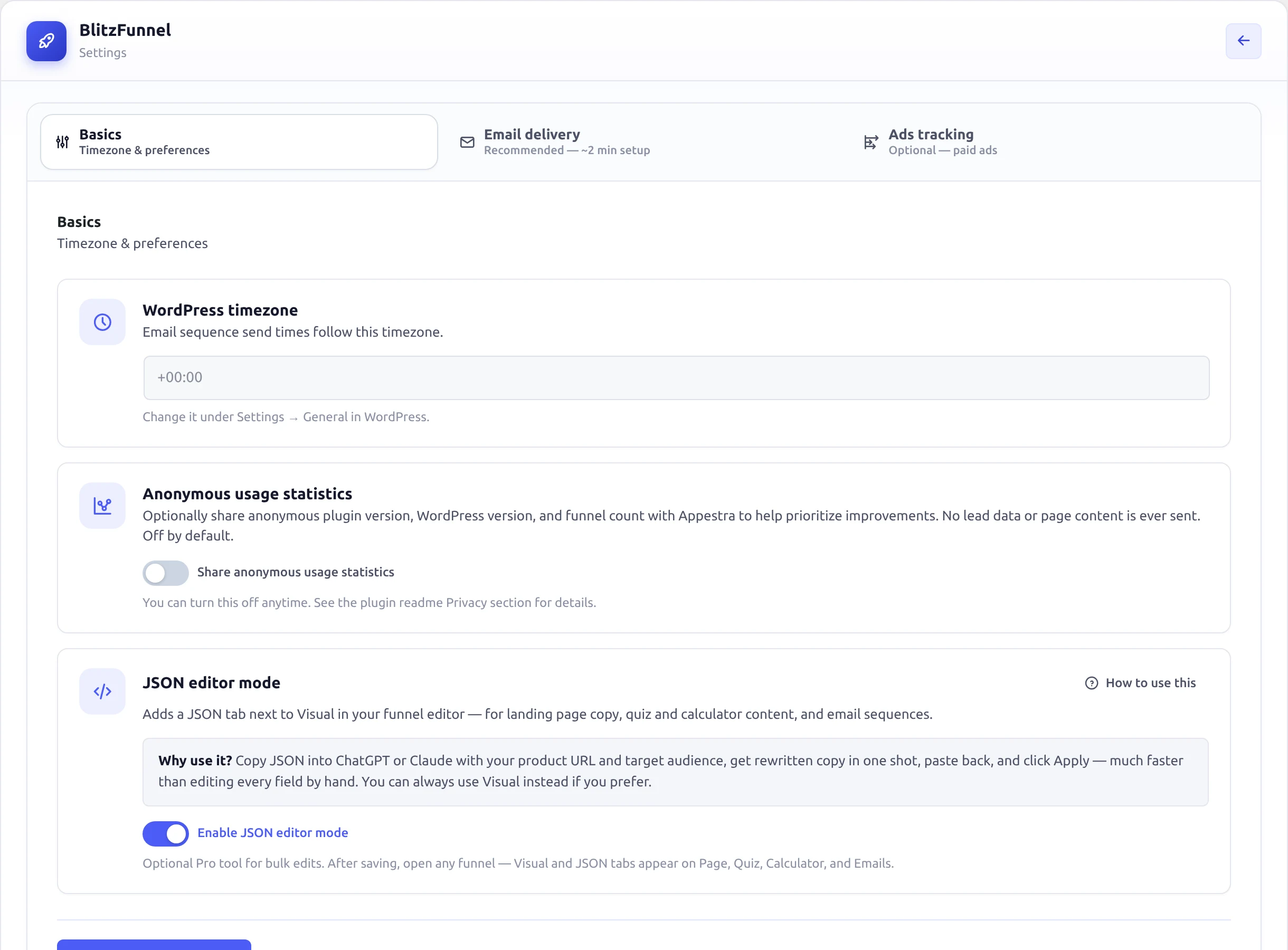
Task: Click 'Change it under Settings → General' hint
Action: tap(286, 417)
